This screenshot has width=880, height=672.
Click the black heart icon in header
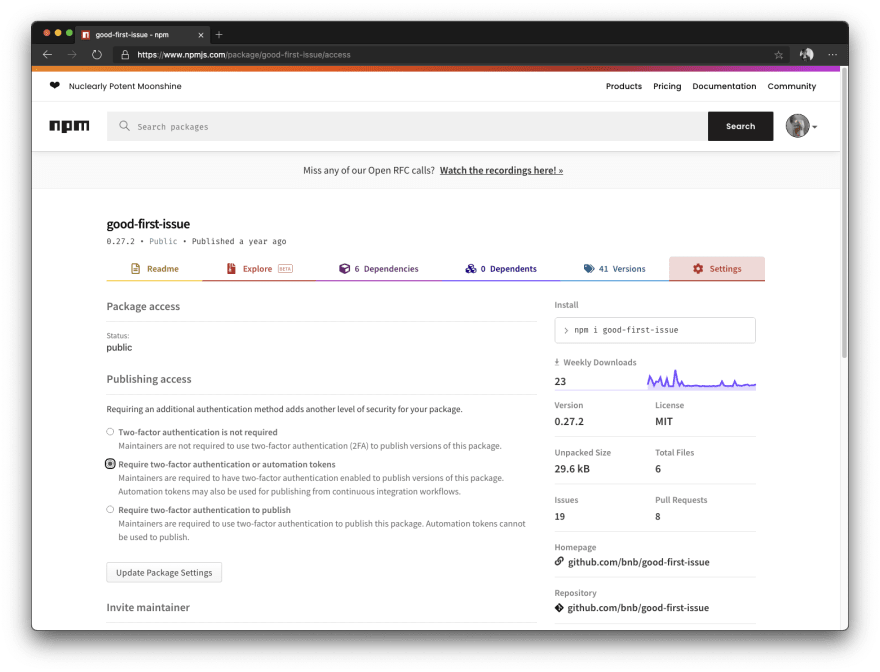[54, 85]
